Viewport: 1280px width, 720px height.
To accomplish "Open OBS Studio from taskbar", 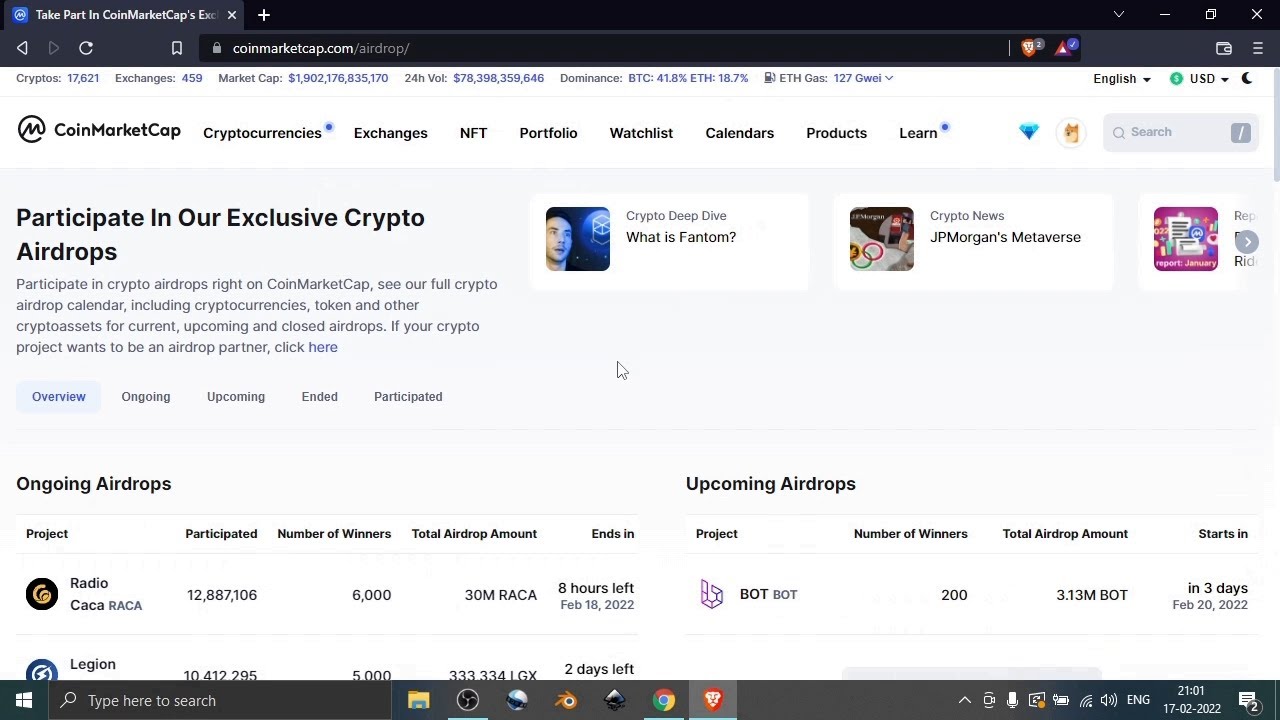I will [x=468, y=700].
